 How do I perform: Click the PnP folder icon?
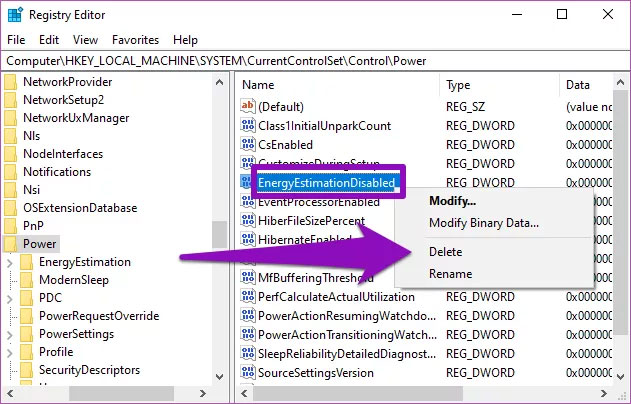tap(10, 226)
